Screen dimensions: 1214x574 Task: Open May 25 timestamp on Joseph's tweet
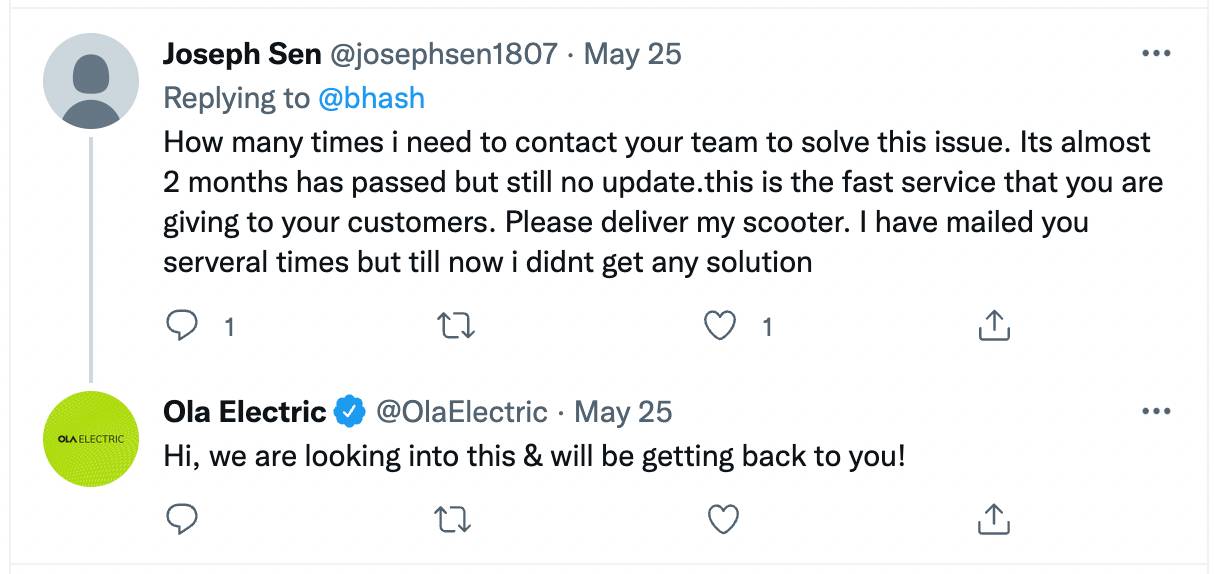[632, 53]
